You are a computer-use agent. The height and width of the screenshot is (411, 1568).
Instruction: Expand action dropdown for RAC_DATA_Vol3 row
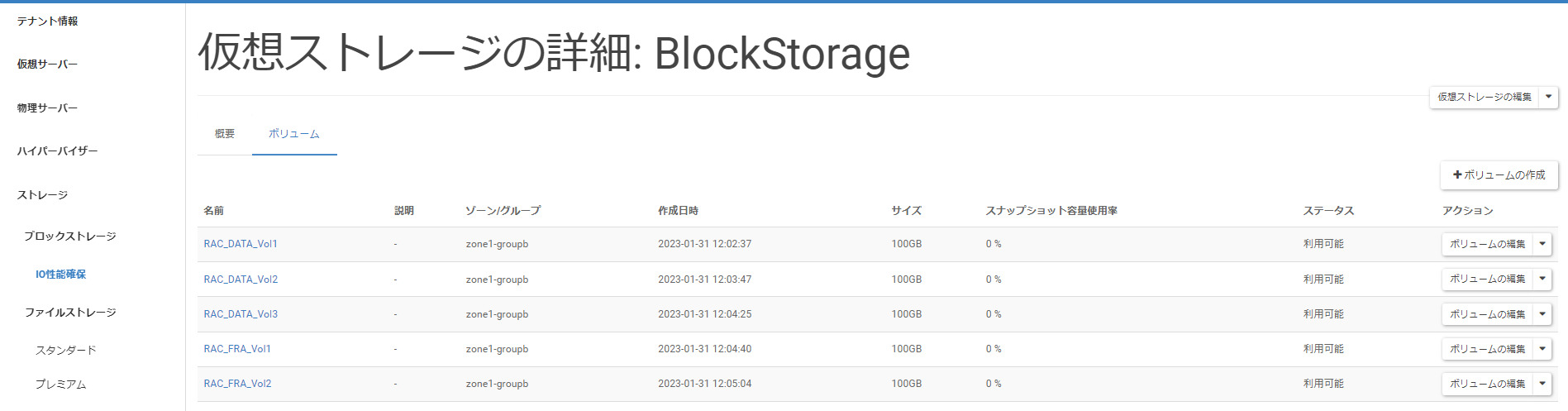pyautogui.click(x=1542, y=314)
